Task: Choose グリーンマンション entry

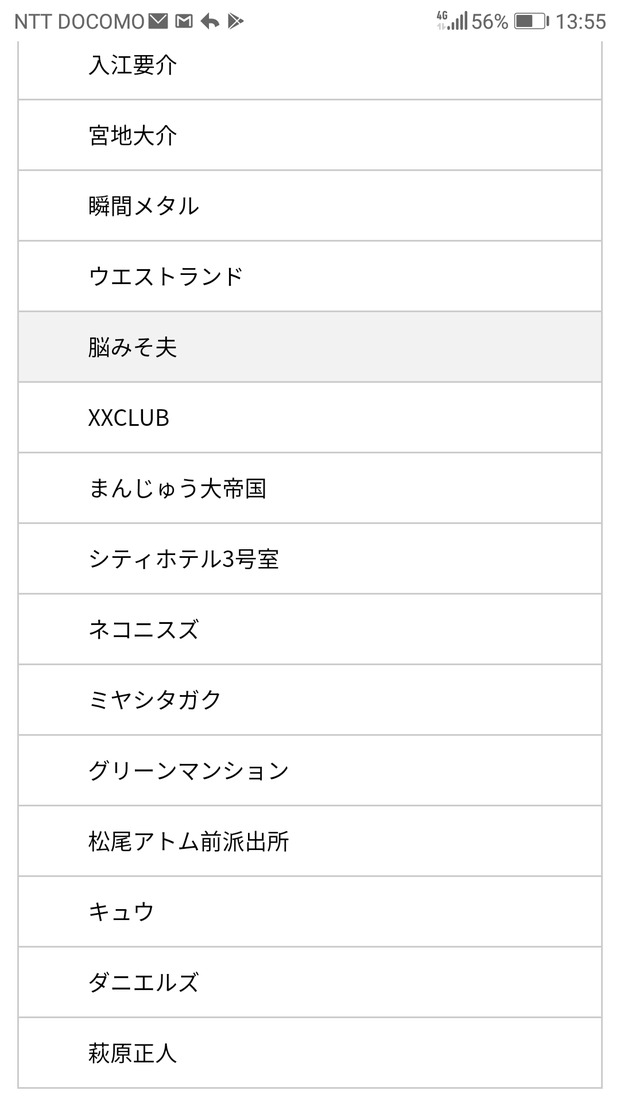Action: click(310, 770)
